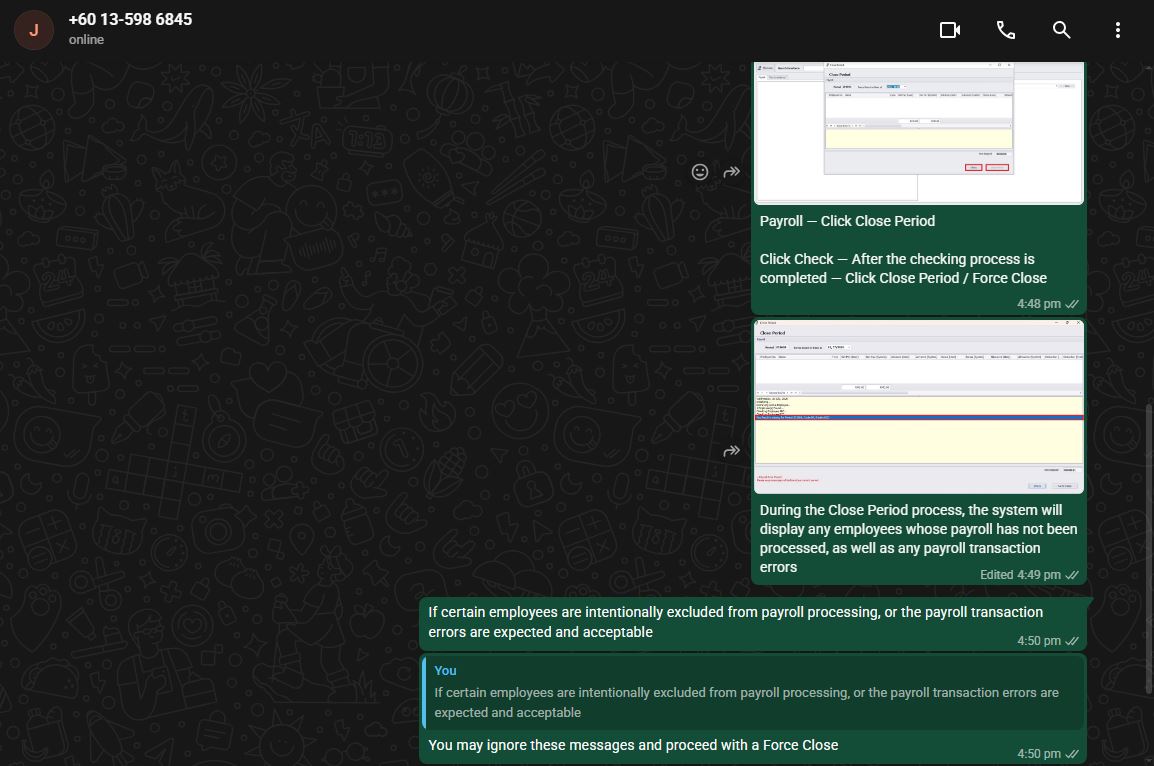Click the 4:48 pm timestamp
This screenshot has height=766, width=1154.
pos(1038,304)
